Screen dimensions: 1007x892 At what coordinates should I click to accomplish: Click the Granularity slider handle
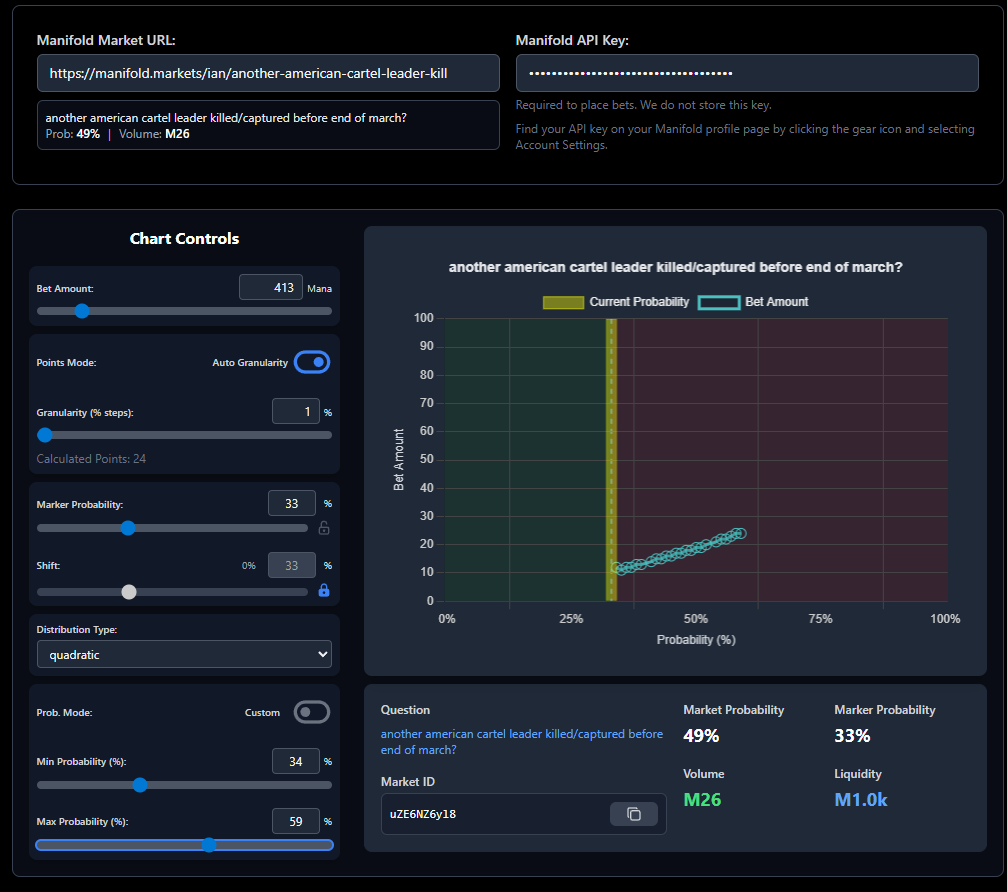[x=45, y=435]
